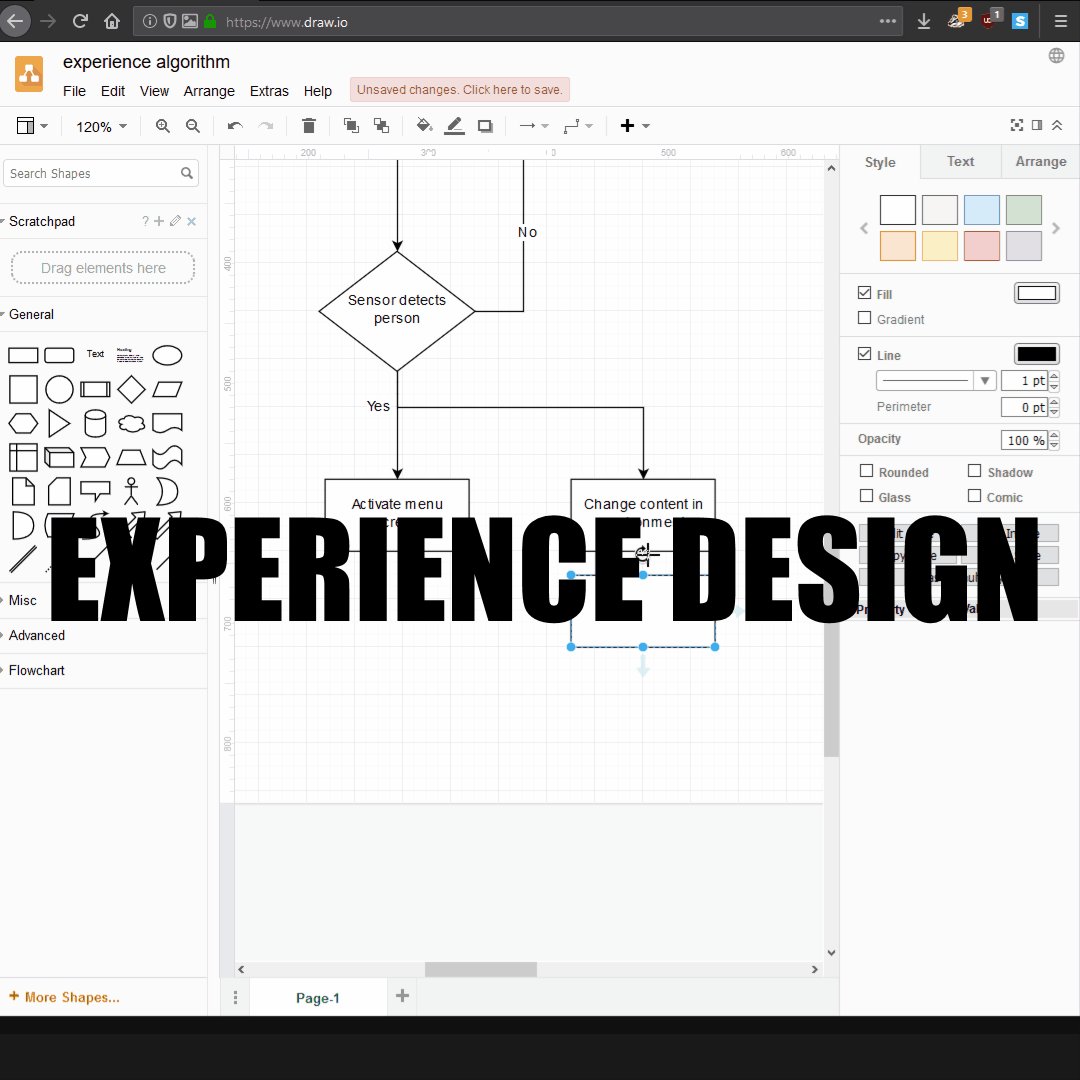
Task: Open the view layout dropdown
Action: click(x=32, y=126)
